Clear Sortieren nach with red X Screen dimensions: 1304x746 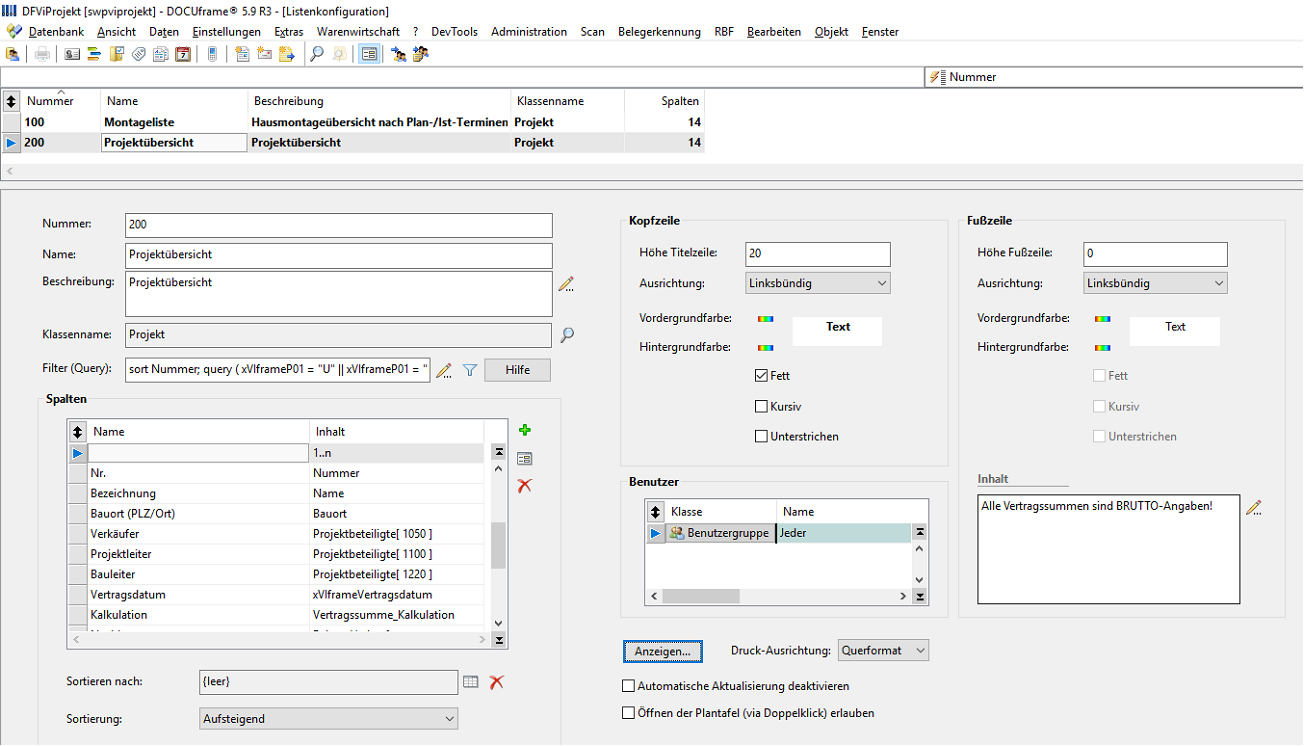coord(496,682)
